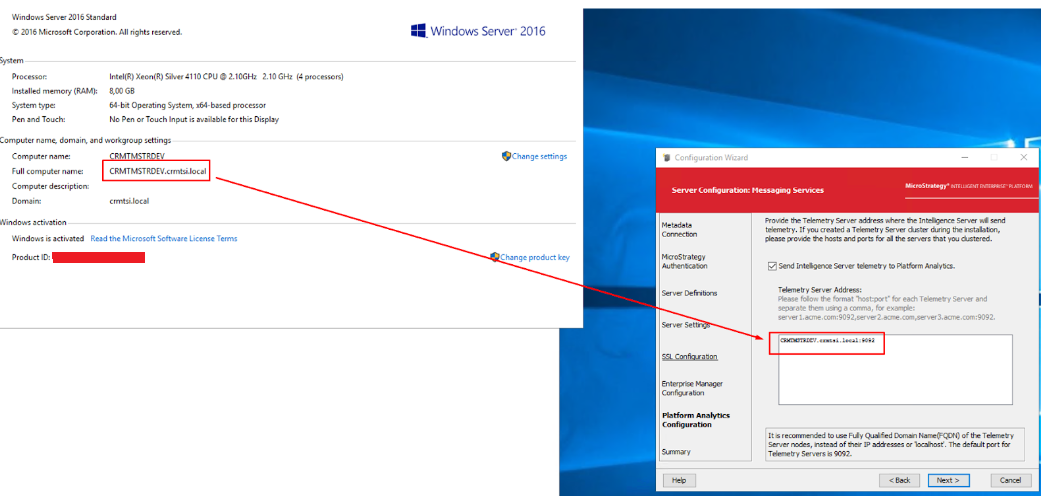Click the No Pen or Touch Input text
The image size is (1041, 496).
(194, 120)
